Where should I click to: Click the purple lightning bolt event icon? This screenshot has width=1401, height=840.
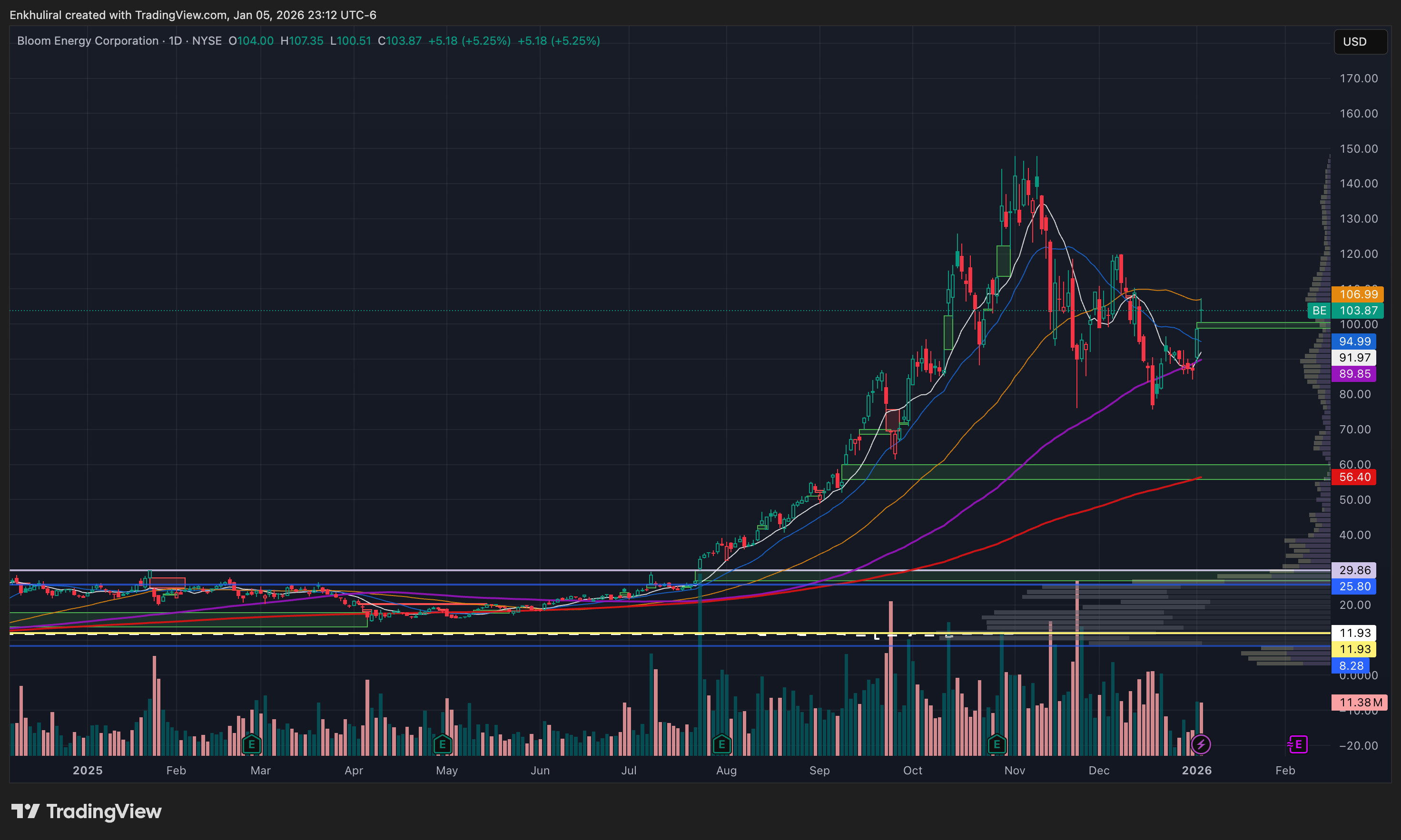click(x=1201, y=744)
